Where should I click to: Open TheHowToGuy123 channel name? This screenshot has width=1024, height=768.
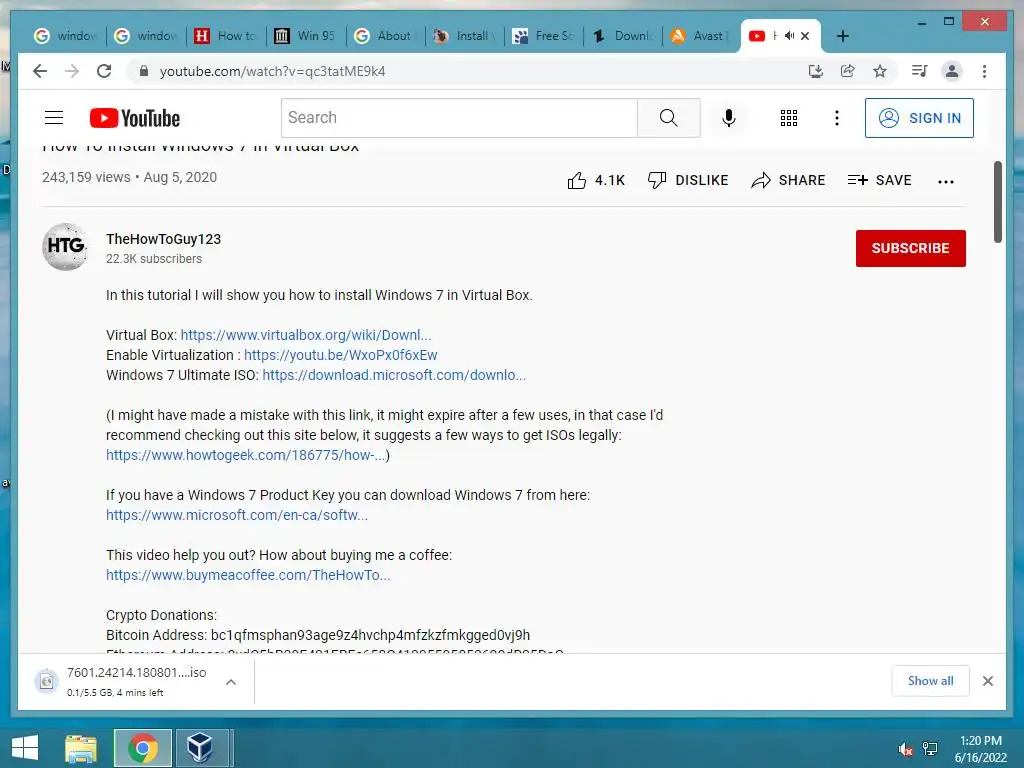coord(163,239)
